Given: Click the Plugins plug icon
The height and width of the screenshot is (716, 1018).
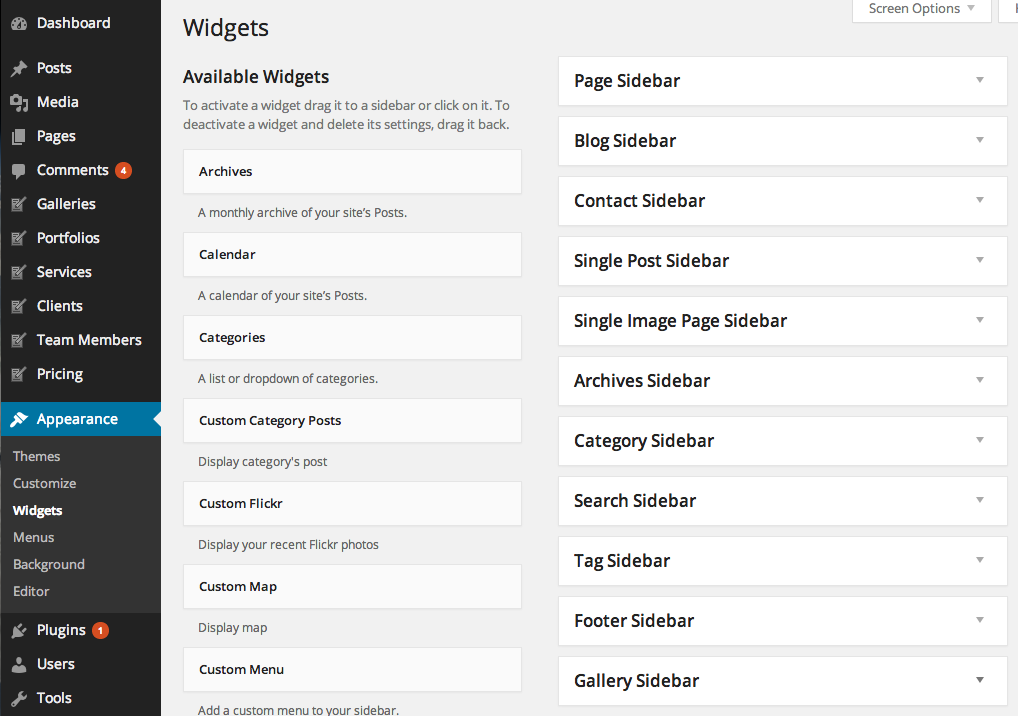Looking at the screenshot, I should [19, 630].
